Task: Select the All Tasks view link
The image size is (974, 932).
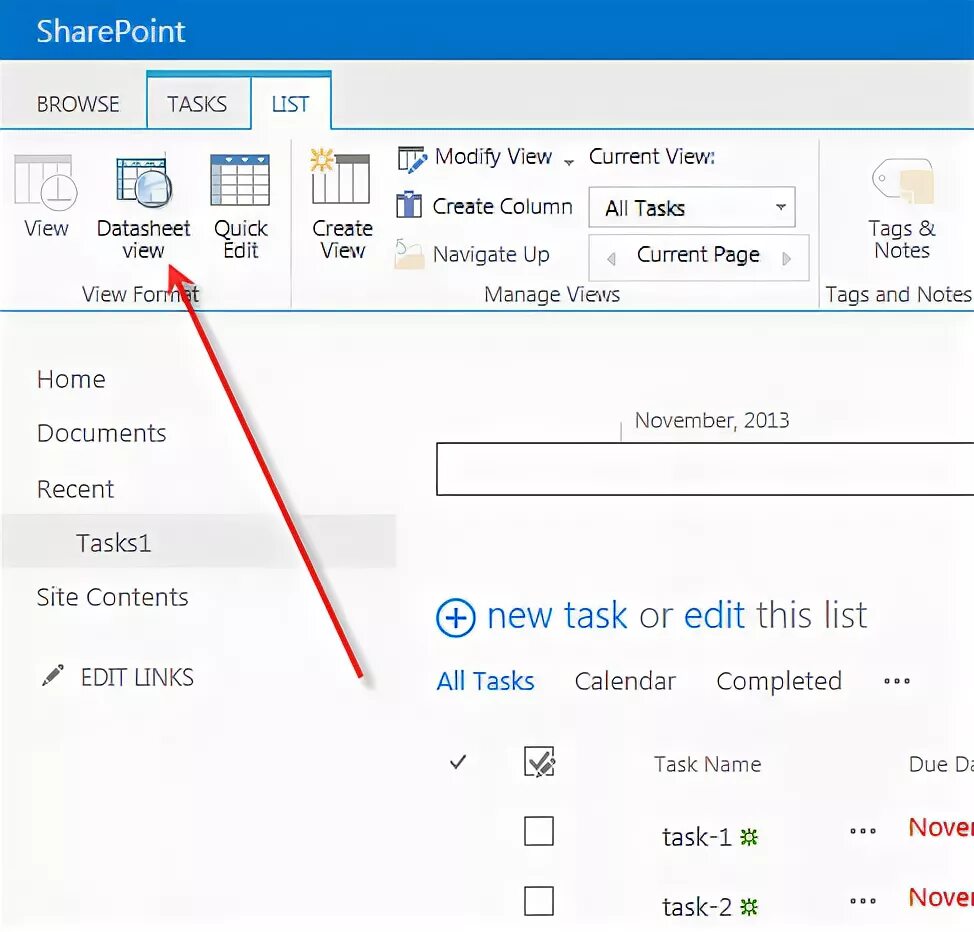Action: 485,681
